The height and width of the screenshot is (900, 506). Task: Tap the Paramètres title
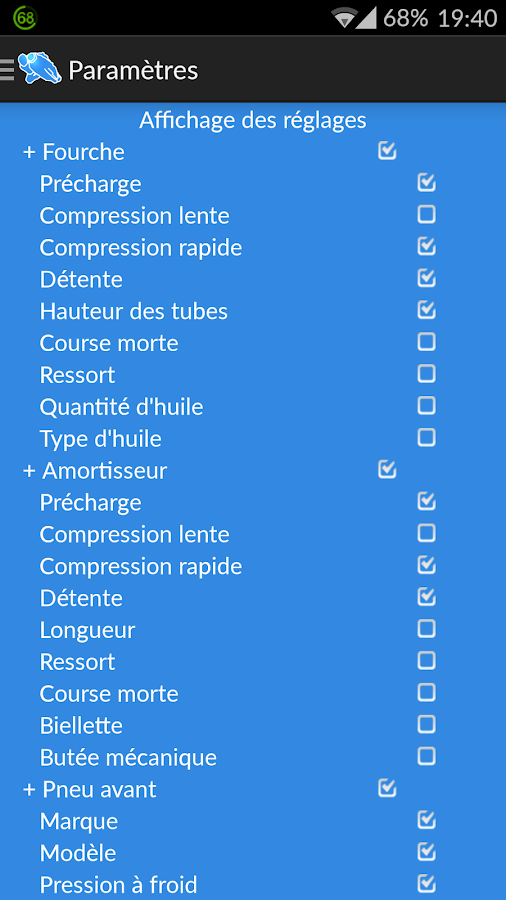133,70
